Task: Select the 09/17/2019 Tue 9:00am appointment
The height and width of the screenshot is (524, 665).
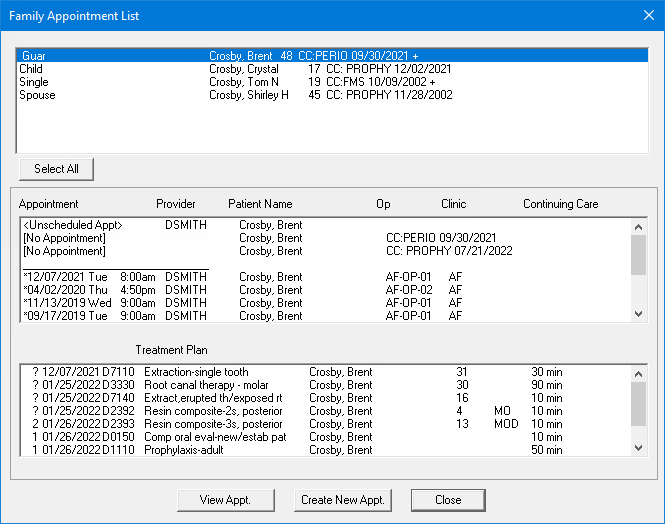Action: 325,316
